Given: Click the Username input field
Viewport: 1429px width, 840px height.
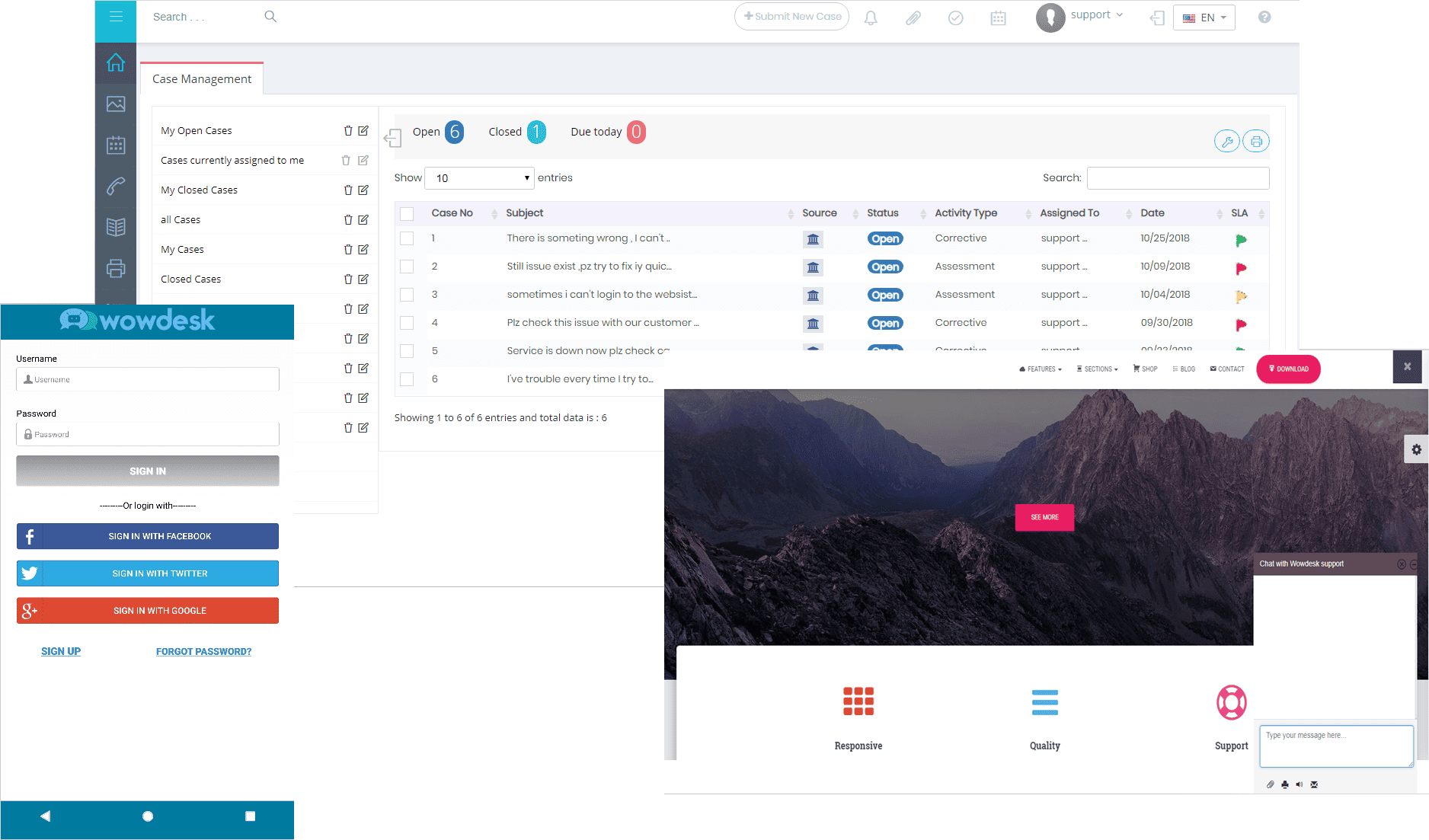Looking at the screenshot, I should click(x=148, y=379).
